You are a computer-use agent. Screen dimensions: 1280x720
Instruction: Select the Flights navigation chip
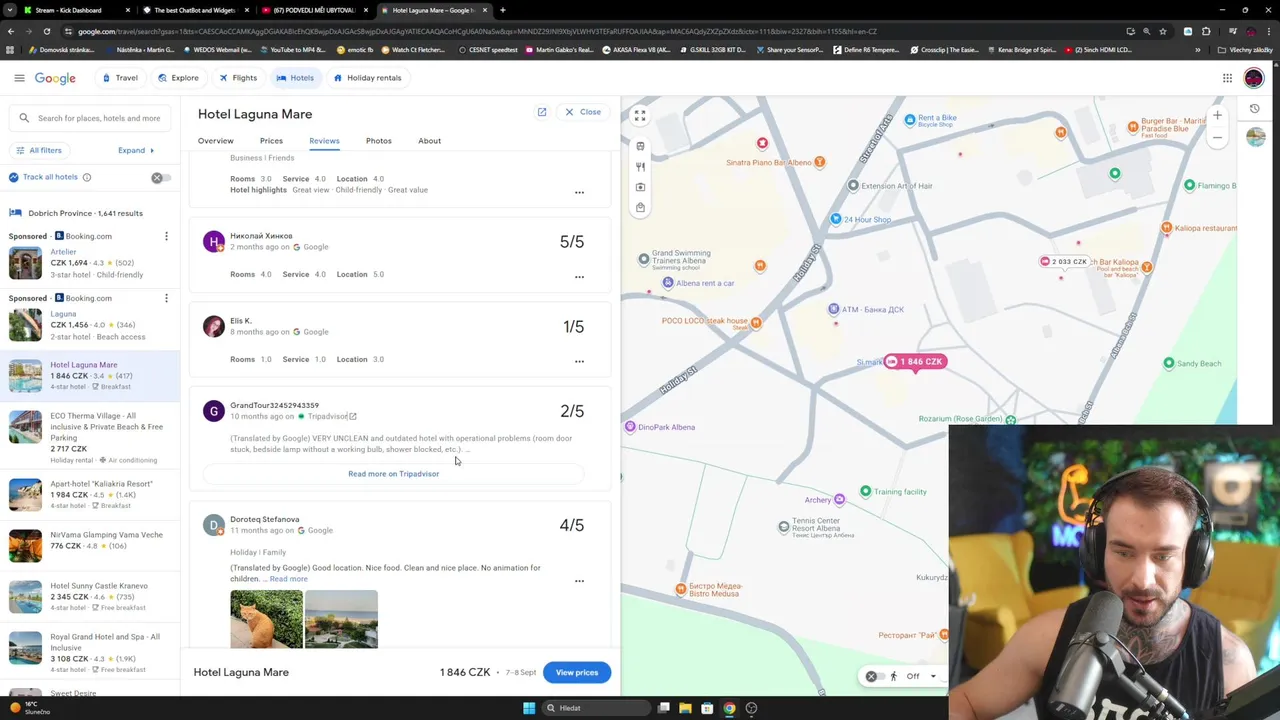(x=238, y=78)
